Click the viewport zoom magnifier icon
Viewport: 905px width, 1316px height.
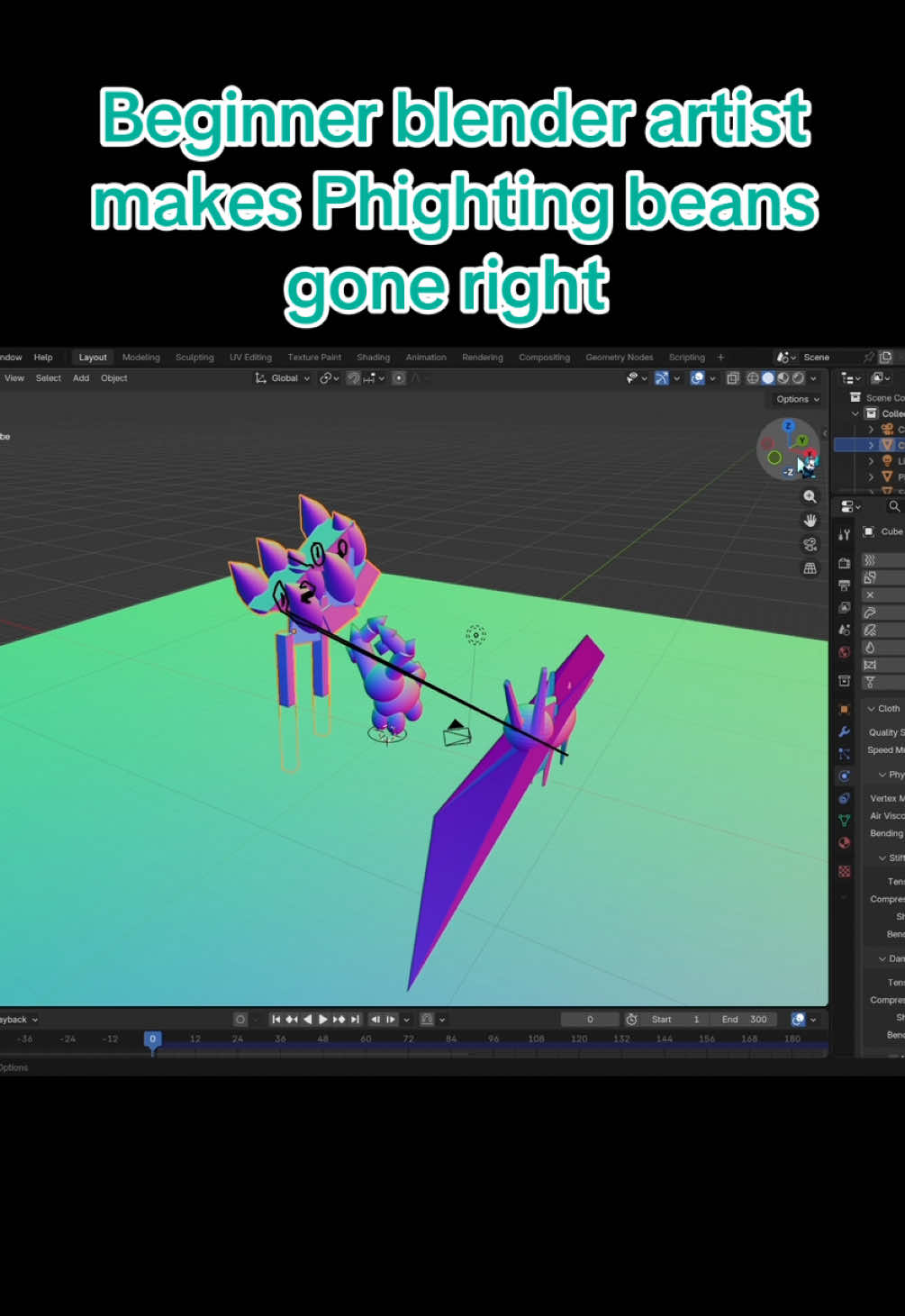coord(810,496)
